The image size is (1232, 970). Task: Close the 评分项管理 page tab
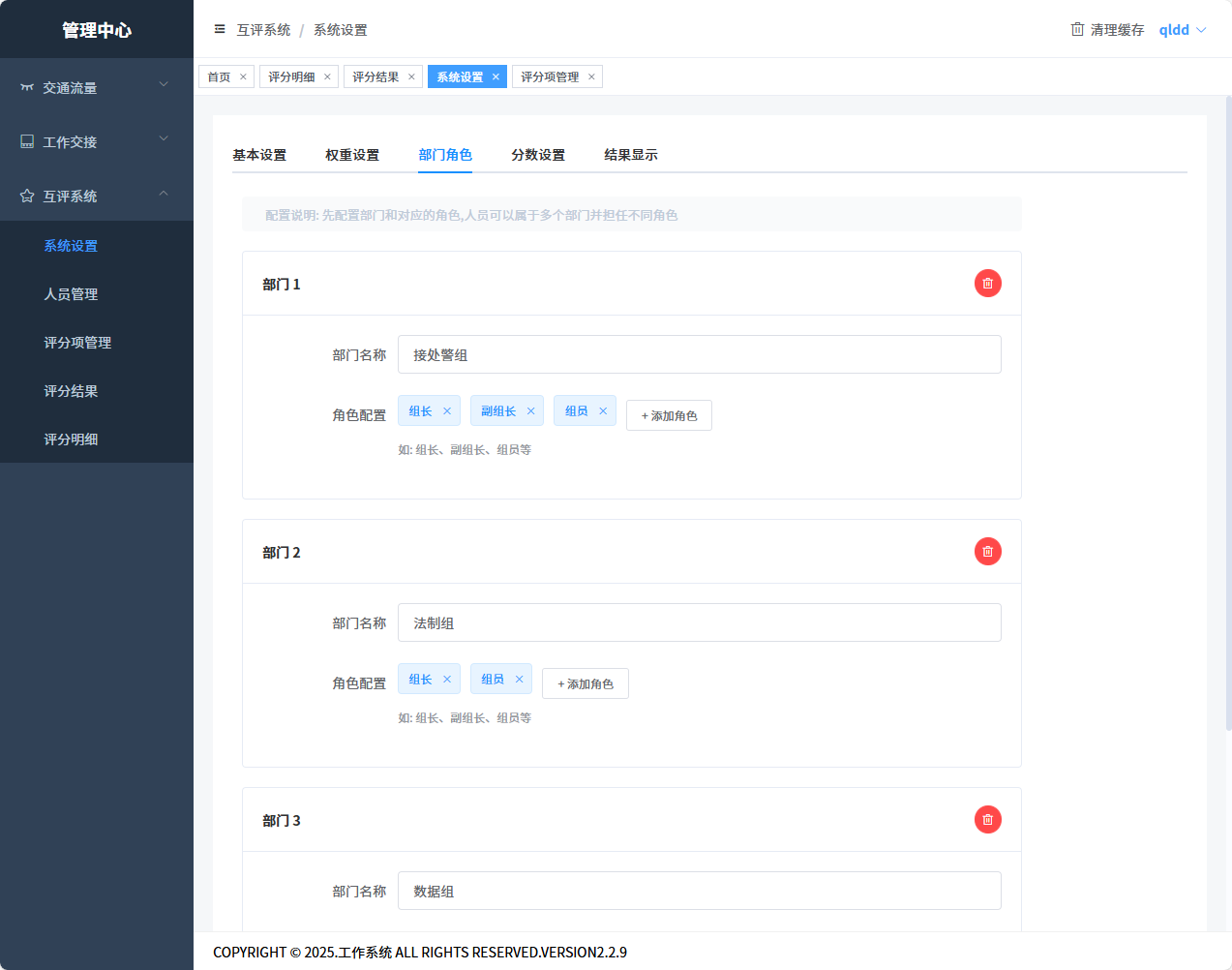(x=591, y=77)
